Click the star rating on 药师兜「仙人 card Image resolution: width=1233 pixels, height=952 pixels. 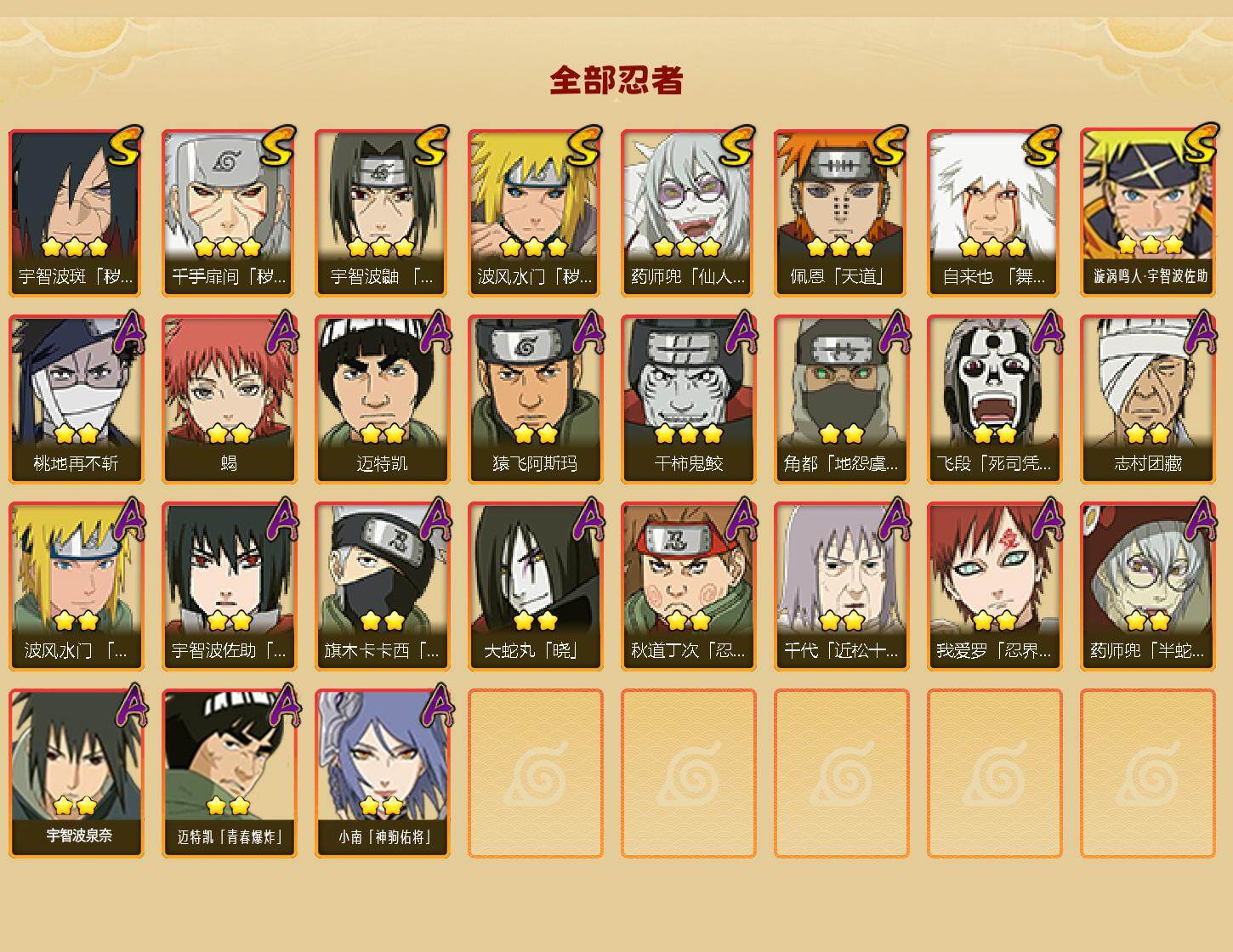pyautogui.click(x=687, y=247)
